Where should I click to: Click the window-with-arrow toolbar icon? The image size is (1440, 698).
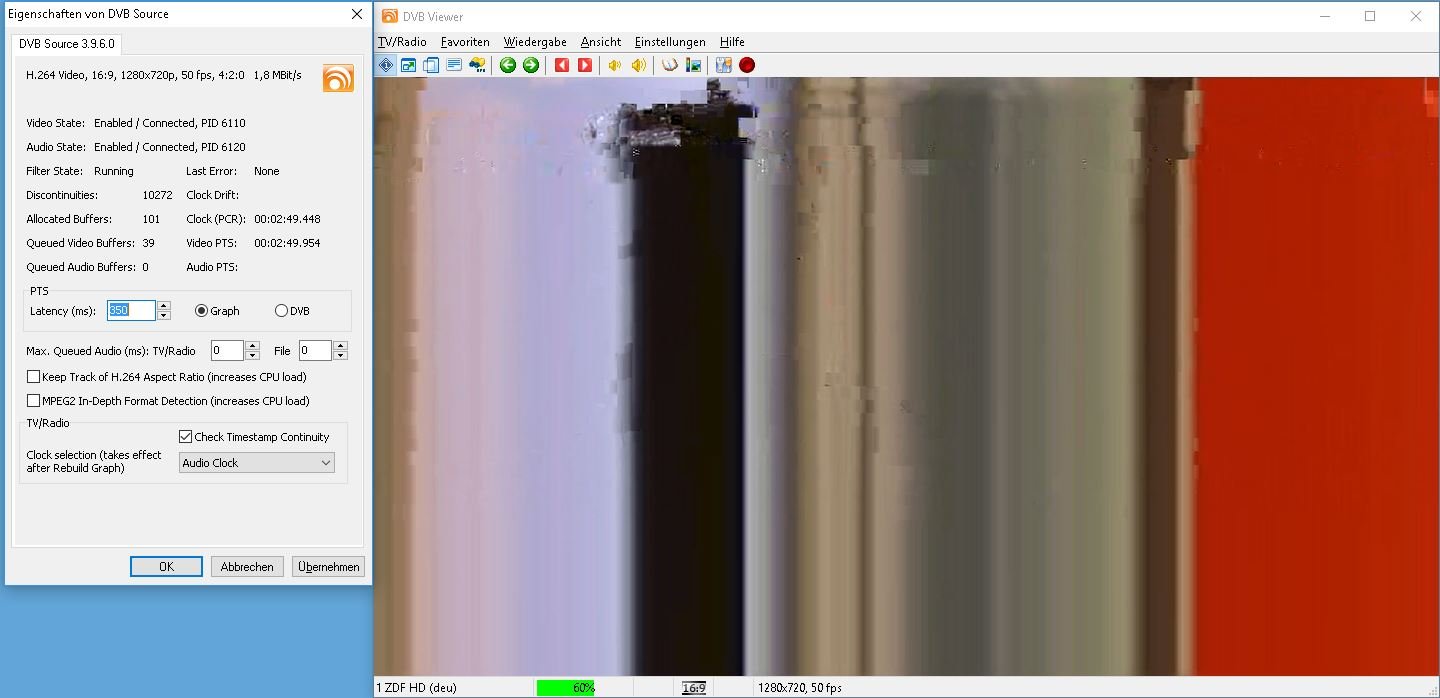point(408,65)
